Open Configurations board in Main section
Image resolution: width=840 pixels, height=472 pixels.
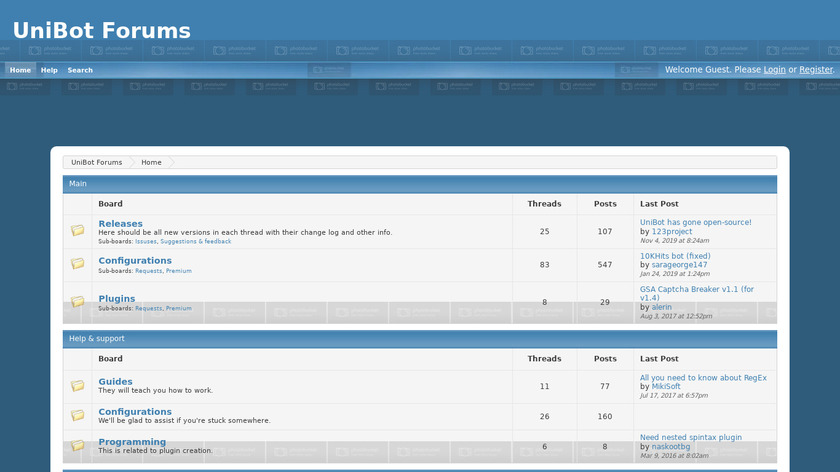[x=135, y=260]
